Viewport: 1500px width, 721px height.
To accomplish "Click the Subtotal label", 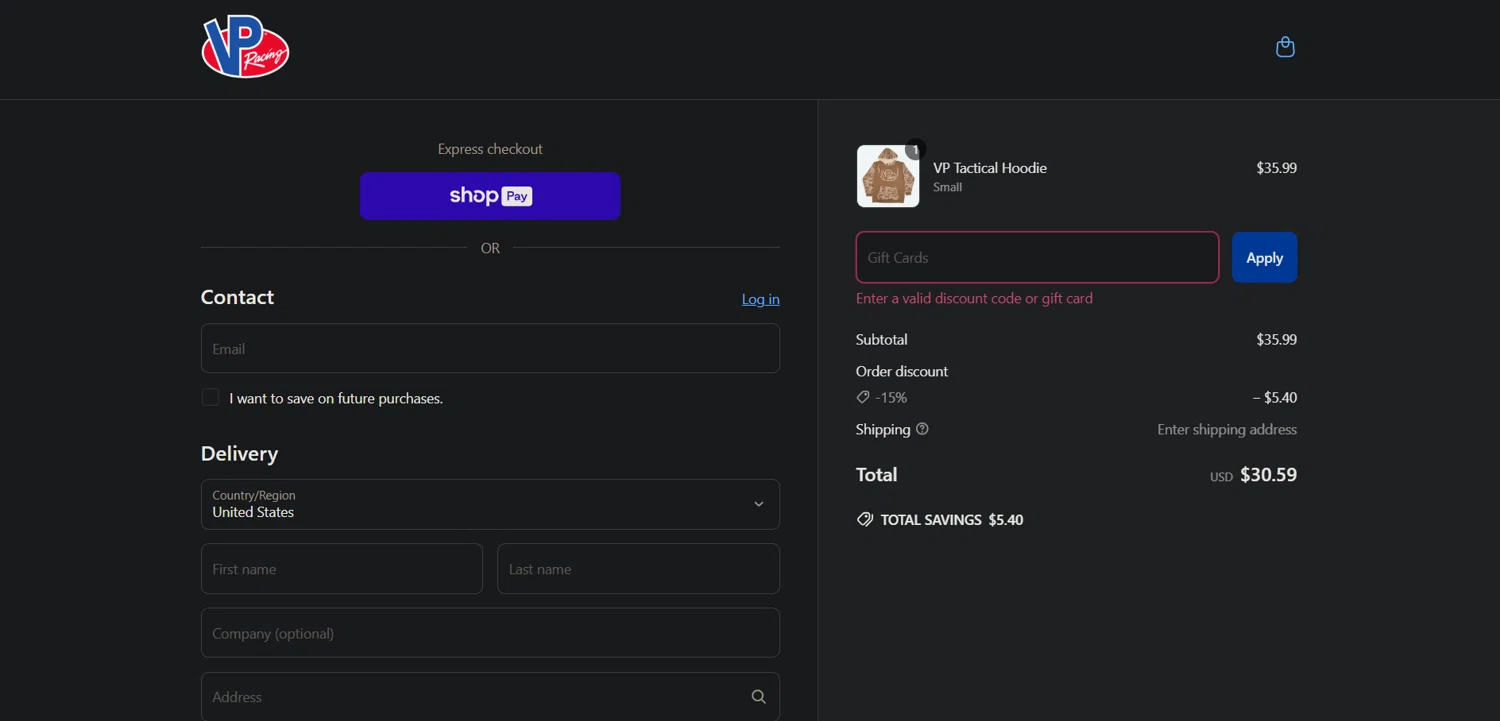I will (882, 339).
